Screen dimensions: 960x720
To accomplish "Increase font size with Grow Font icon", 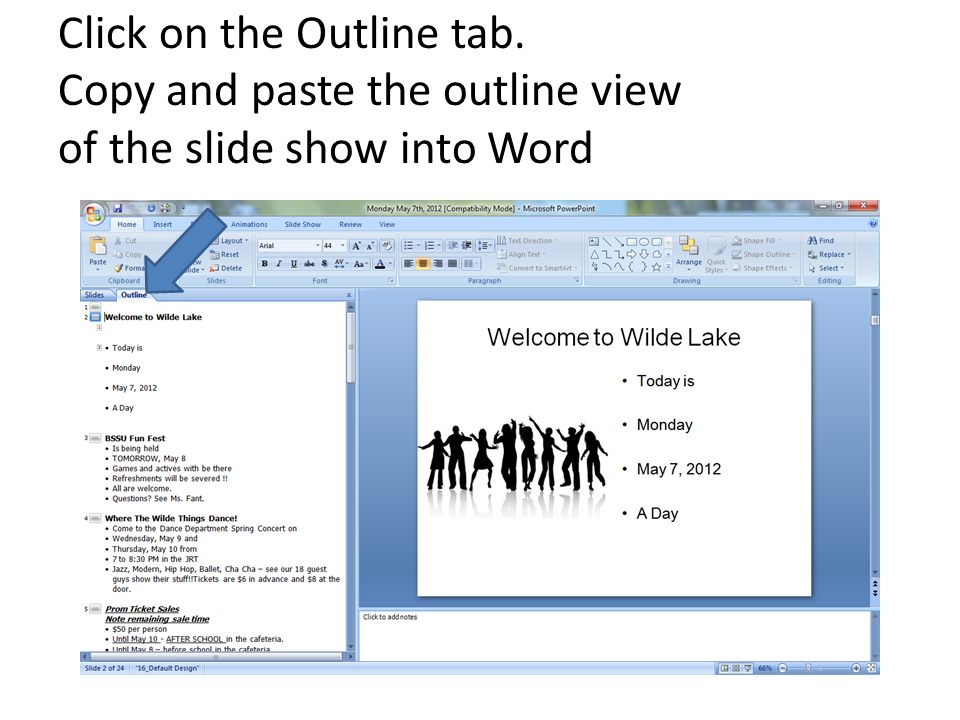I will 356,246.
